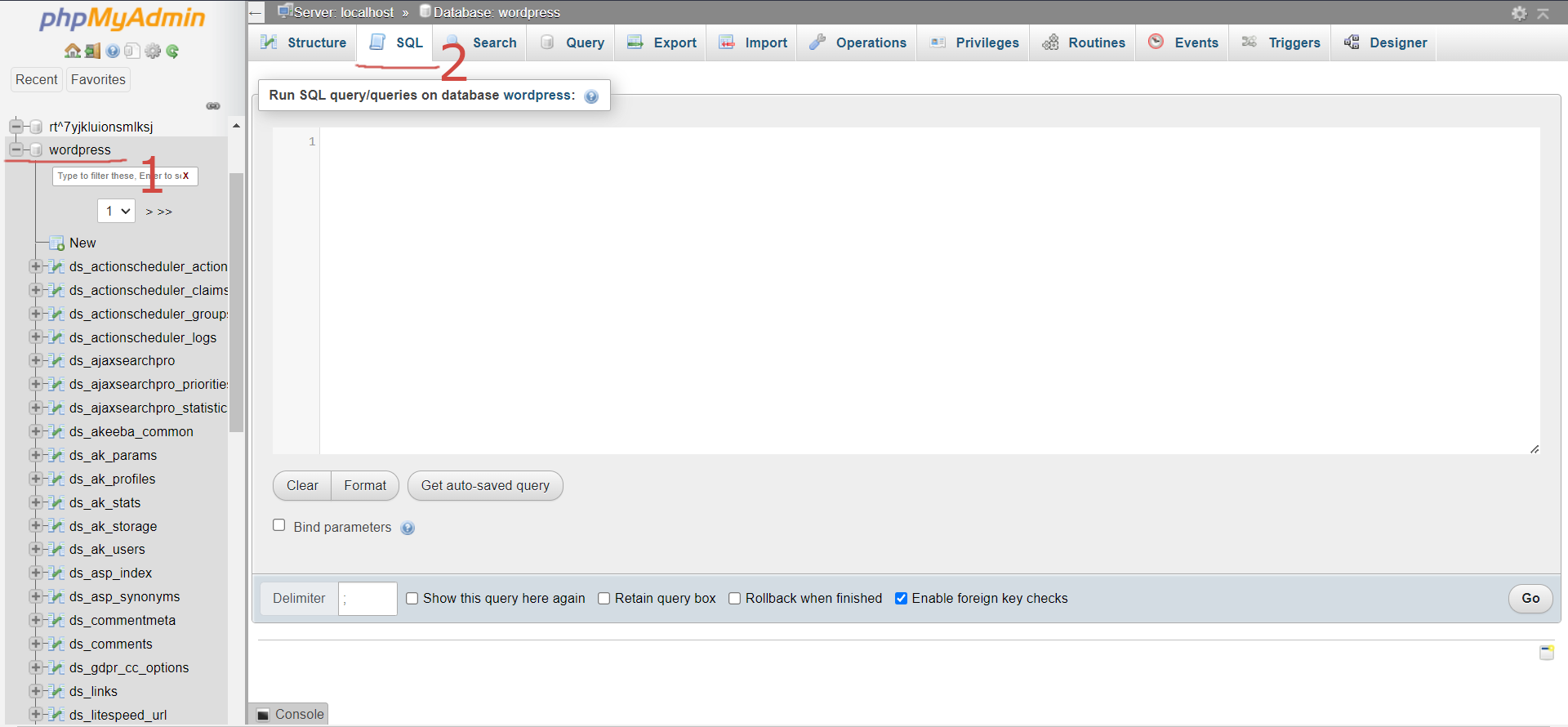Open the Console bar
Screen dimensions: 1568x727
pyautogui.click(x=289, y=714)
